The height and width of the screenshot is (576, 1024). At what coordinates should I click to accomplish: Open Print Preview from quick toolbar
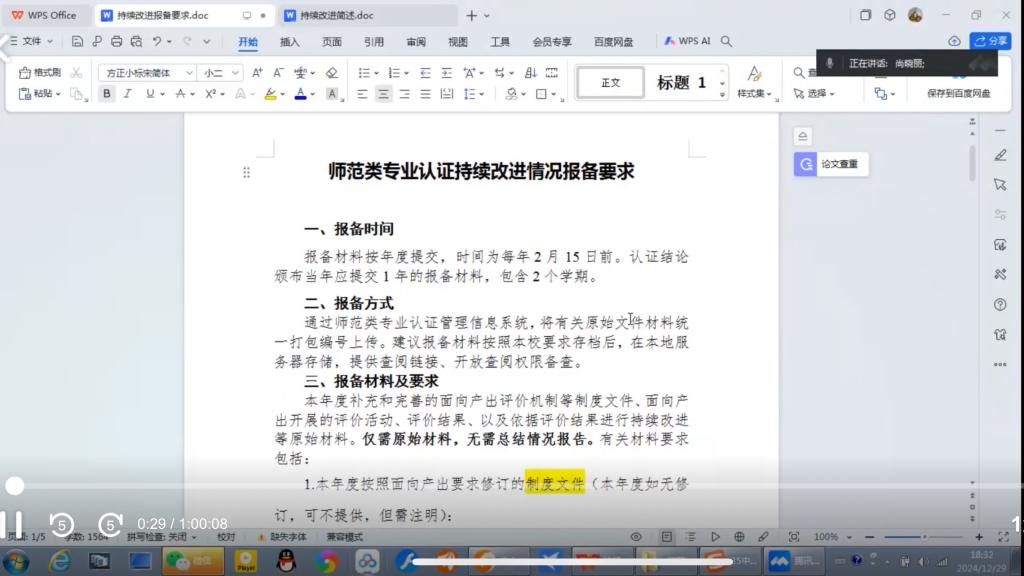coord(136,41)
